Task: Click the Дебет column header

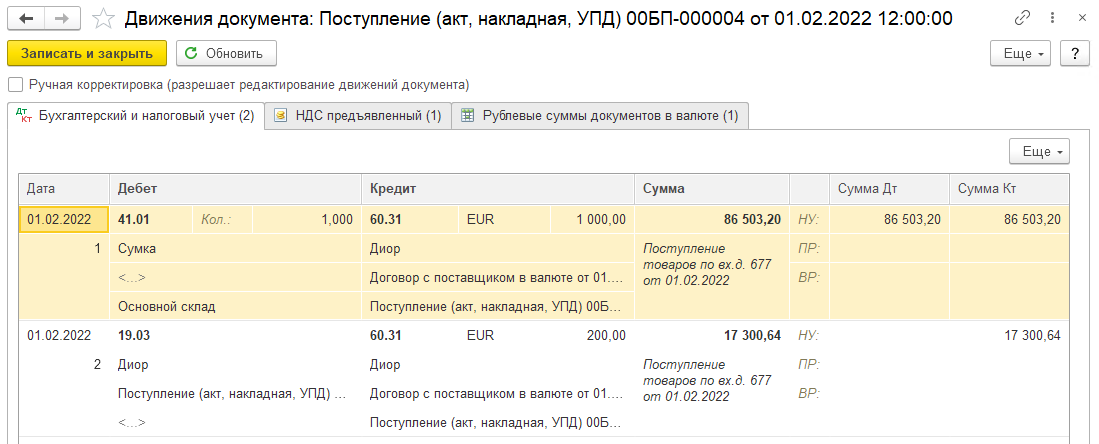Action: [x=234, y=188]
